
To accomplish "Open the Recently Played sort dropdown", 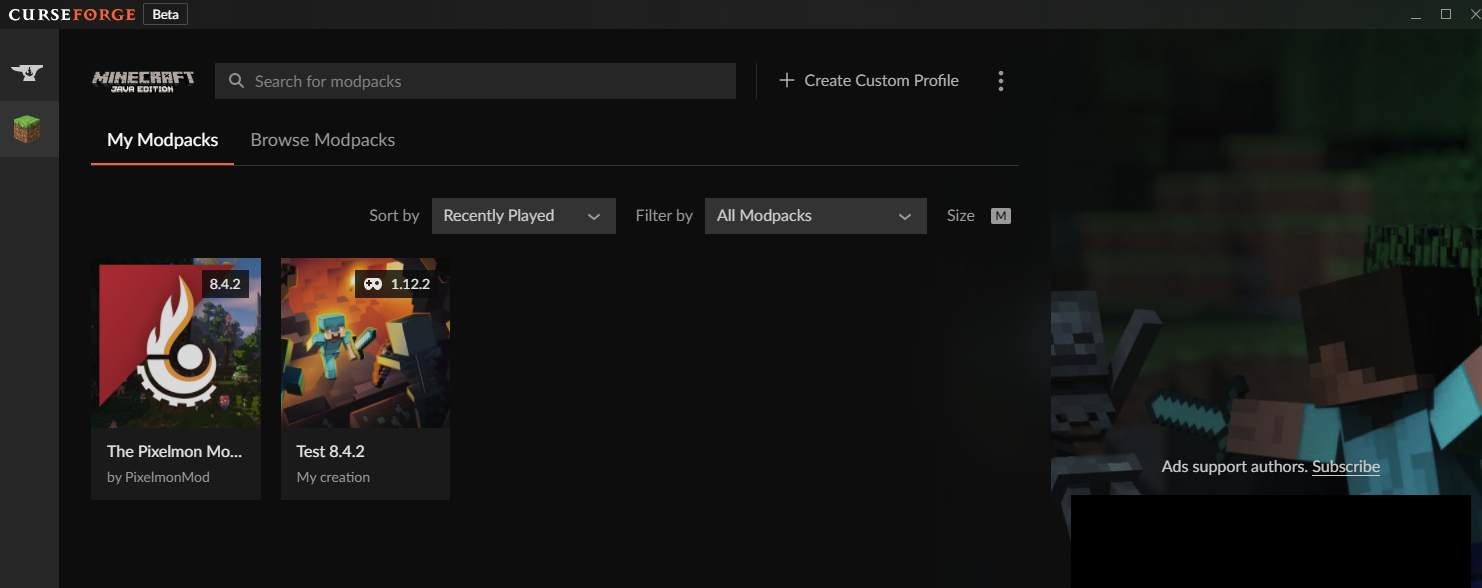I will [524, 216].
